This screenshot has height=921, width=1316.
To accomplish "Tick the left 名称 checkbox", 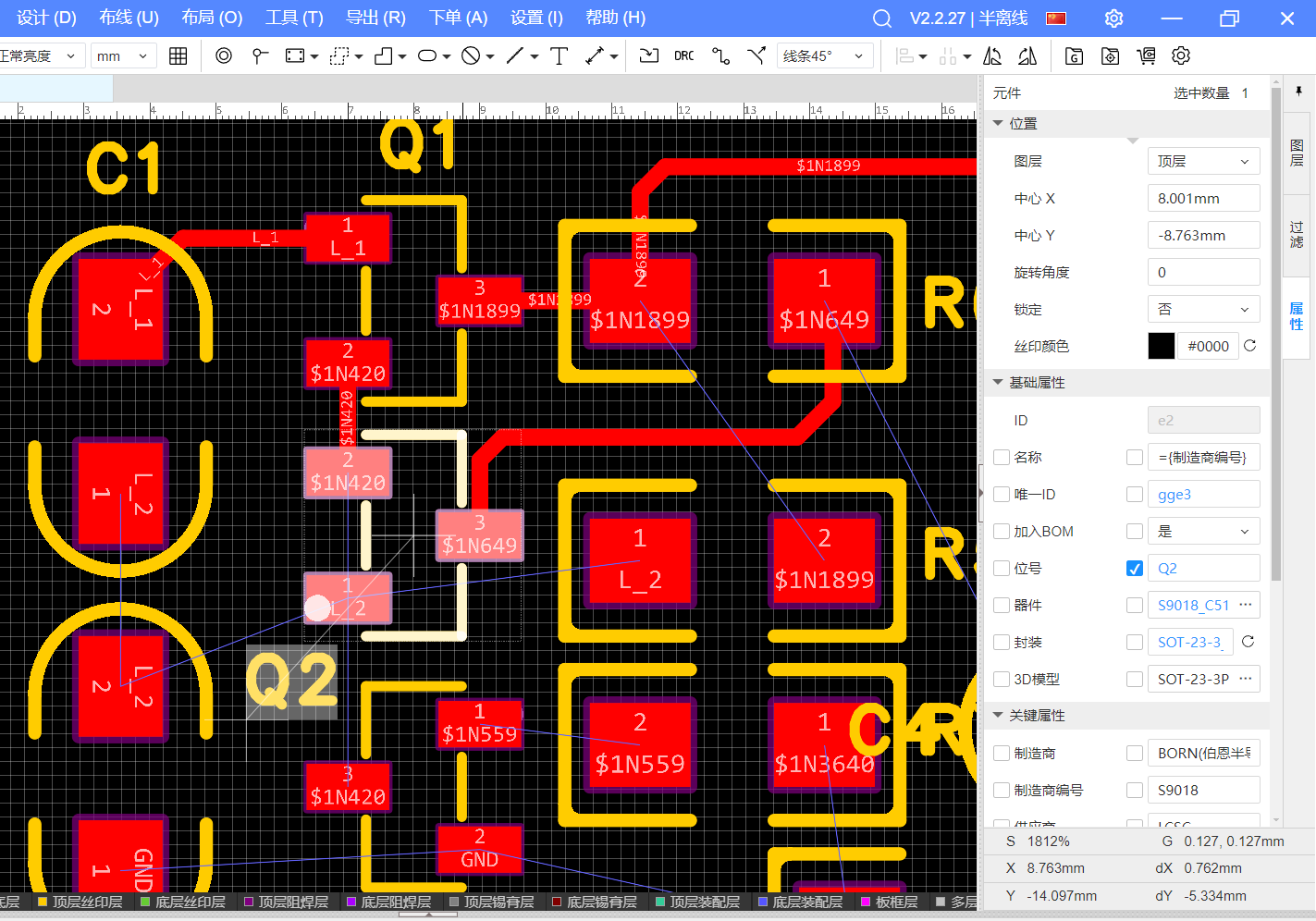I will pyautogui.click(x=1001, y=458).
